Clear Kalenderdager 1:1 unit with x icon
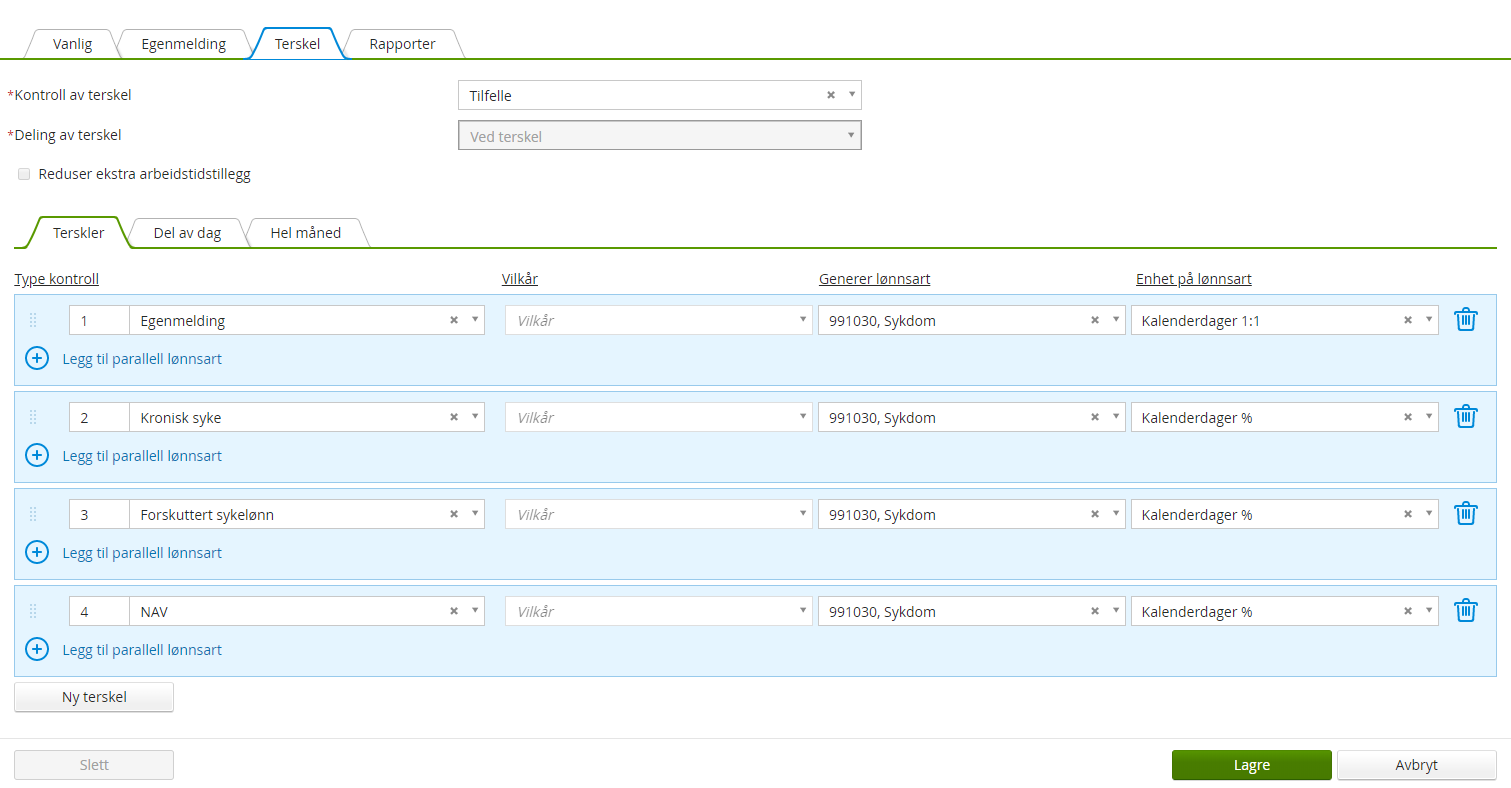This screenshot has height=788, width=1511. click(x=1407, y=320)
